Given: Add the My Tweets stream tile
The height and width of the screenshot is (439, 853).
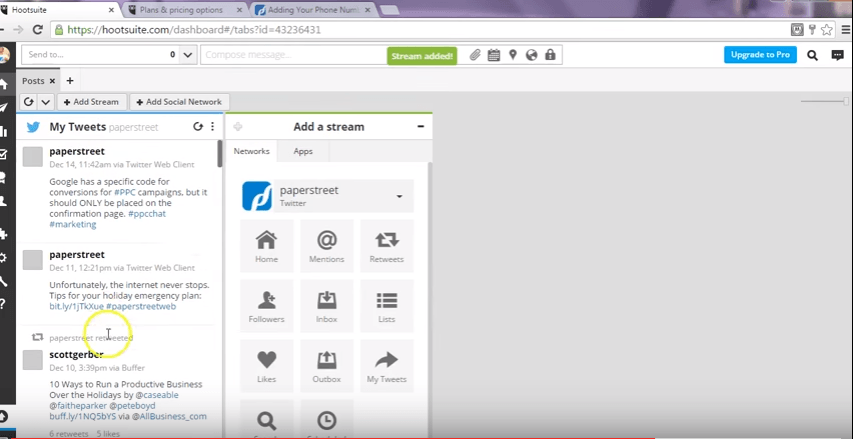Looking at the screenshot, I should [387, 366].
